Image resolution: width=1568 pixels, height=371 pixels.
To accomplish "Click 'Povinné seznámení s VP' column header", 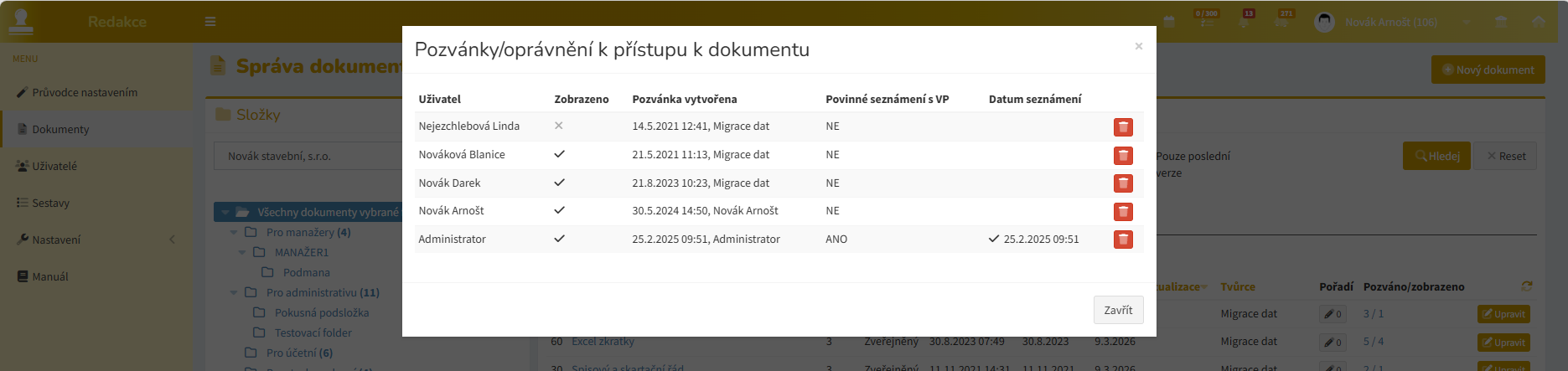I will (887, 99).
